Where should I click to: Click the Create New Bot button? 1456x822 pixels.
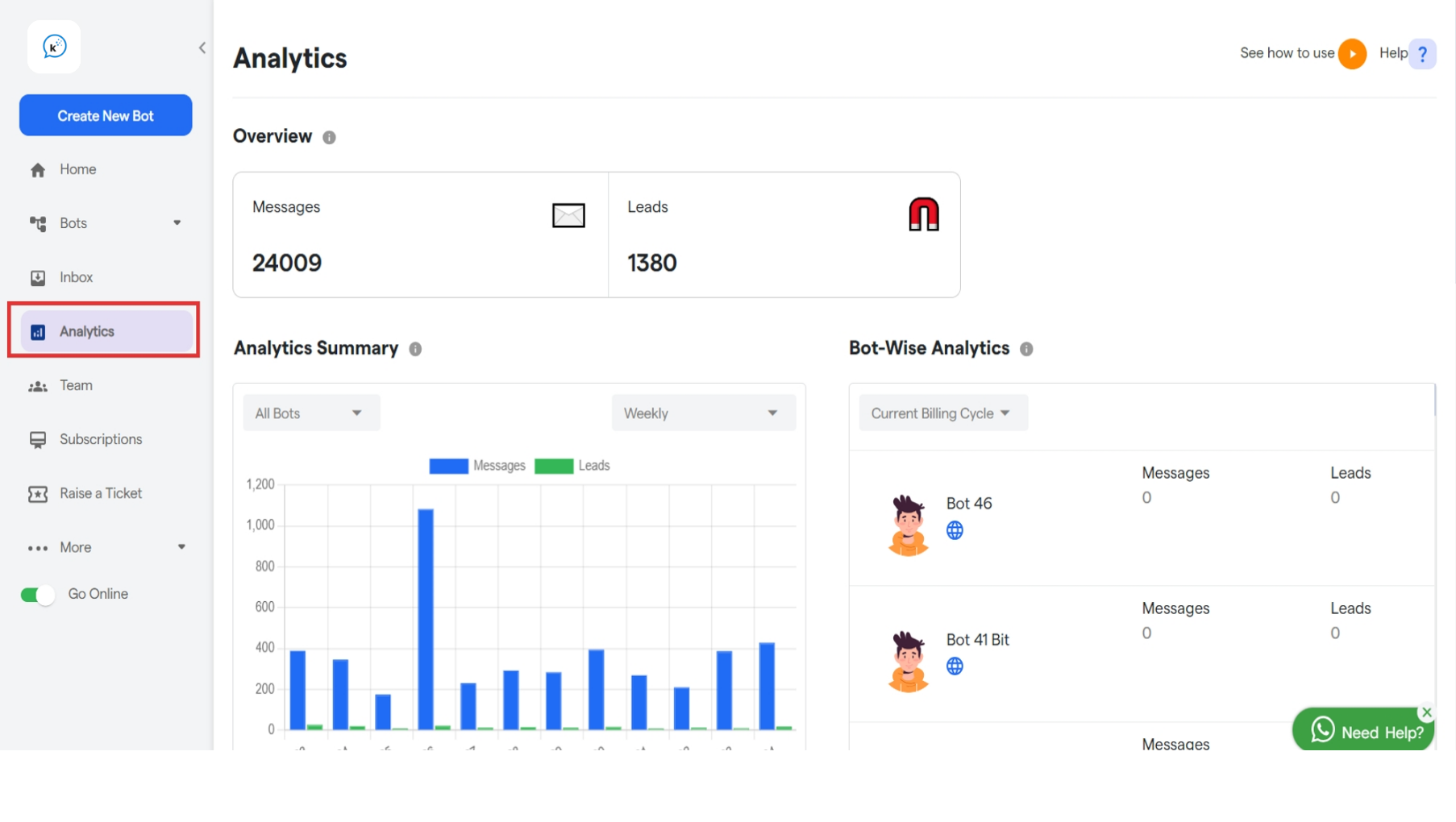[x=105, y=114]
